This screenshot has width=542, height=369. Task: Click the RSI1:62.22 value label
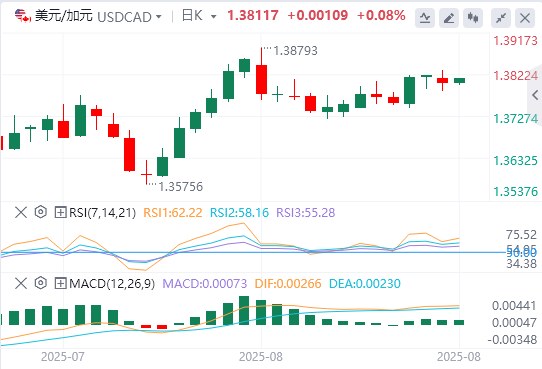(x=172, y=212)
